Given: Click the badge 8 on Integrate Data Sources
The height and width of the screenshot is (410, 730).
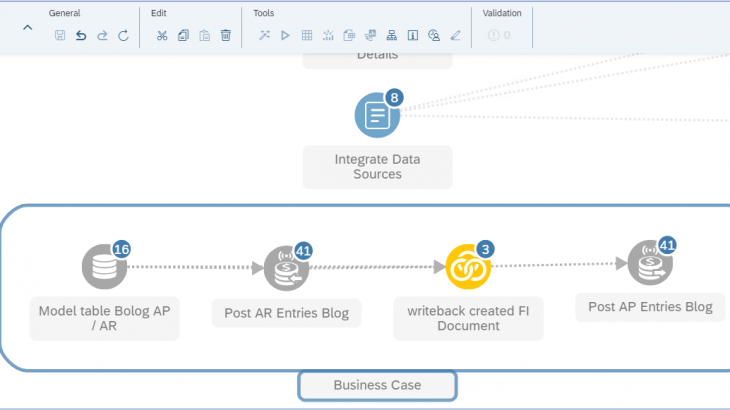Looking at the screenshot, I should (x=394, y=98).
